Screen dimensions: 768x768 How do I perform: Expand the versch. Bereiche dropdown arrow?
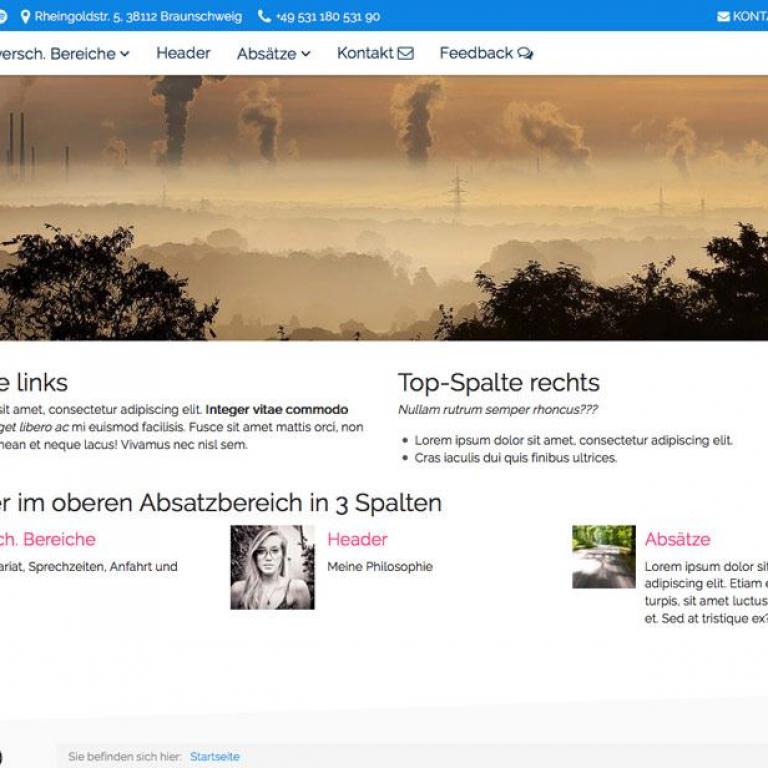pyautogui.click(x=125, y=55)
